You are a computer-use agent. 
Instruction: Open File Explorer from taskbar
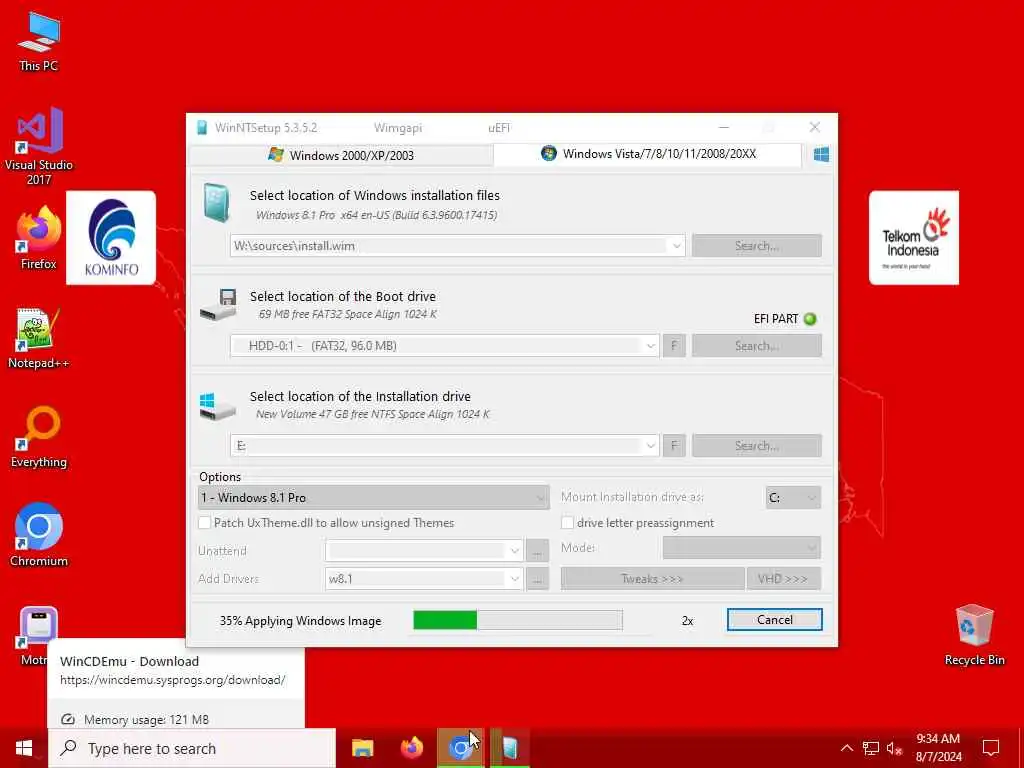tap(362, 748)
